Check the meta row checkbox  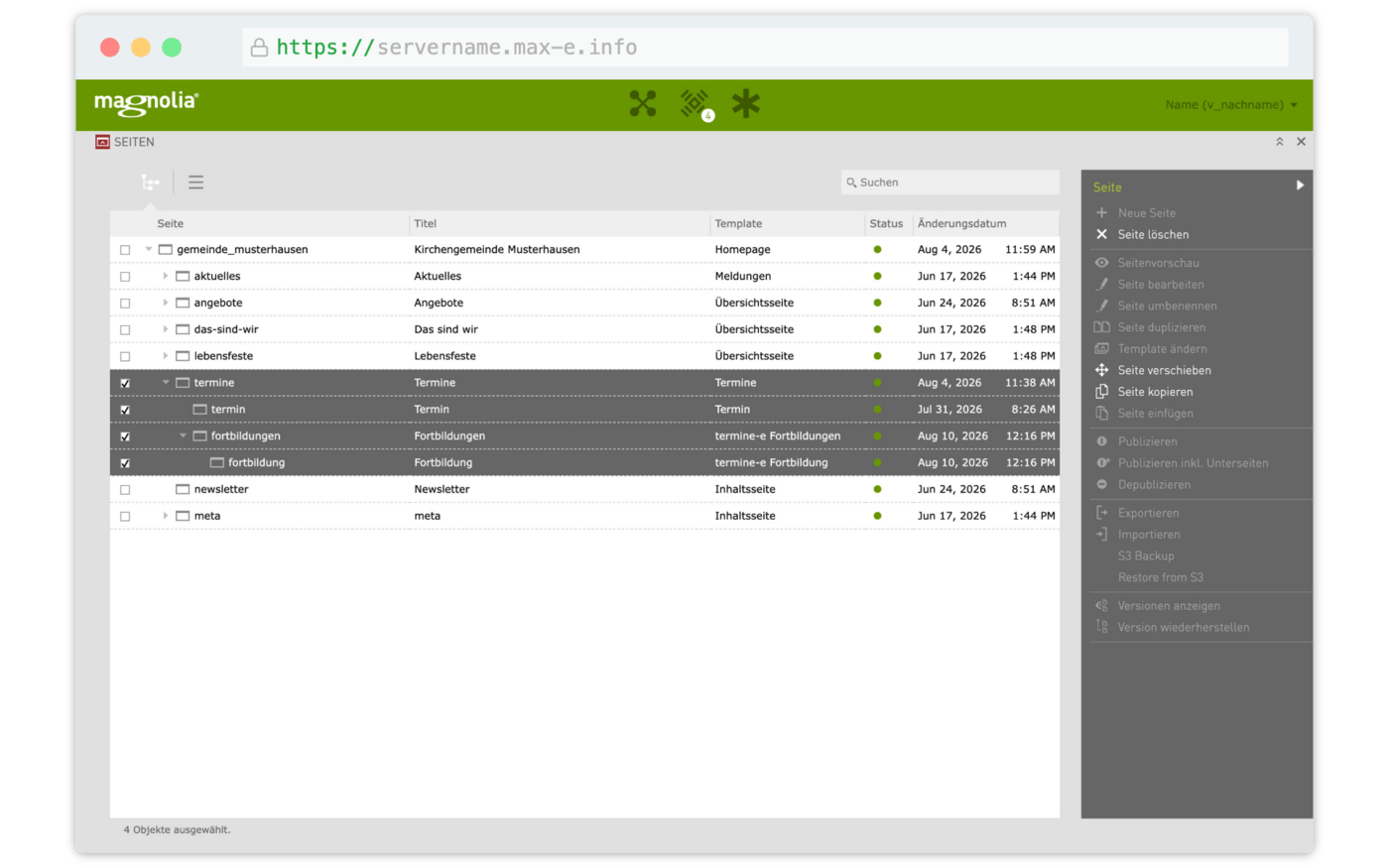125,517
